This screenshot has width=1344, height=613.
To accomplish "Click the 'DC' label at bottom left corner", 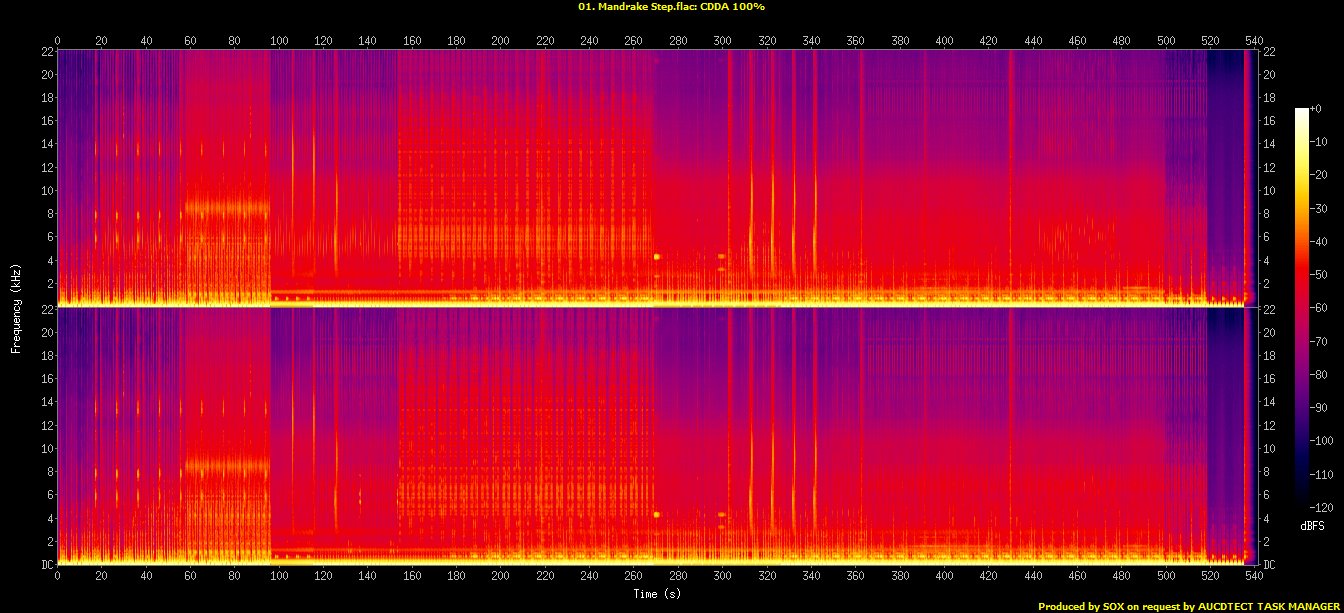I will (x=46, y=564).
